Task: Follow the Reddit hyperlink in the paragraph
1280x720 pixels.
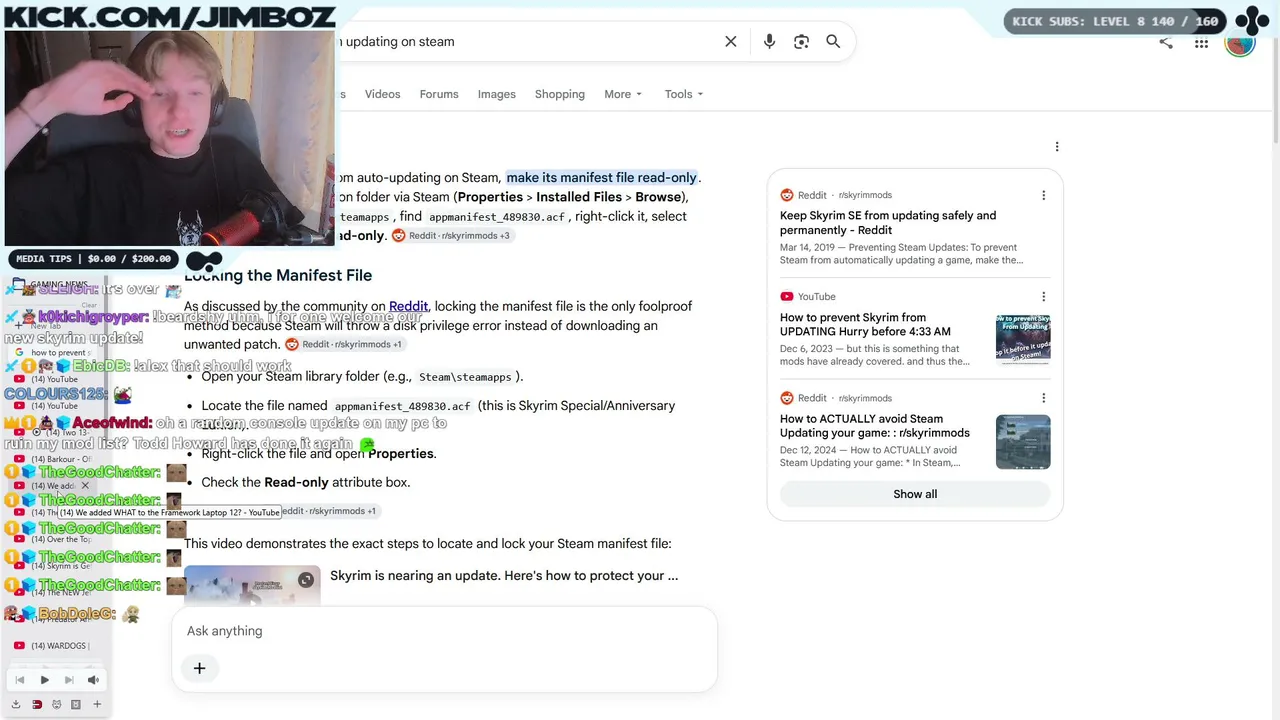Action: coord(408,306)
